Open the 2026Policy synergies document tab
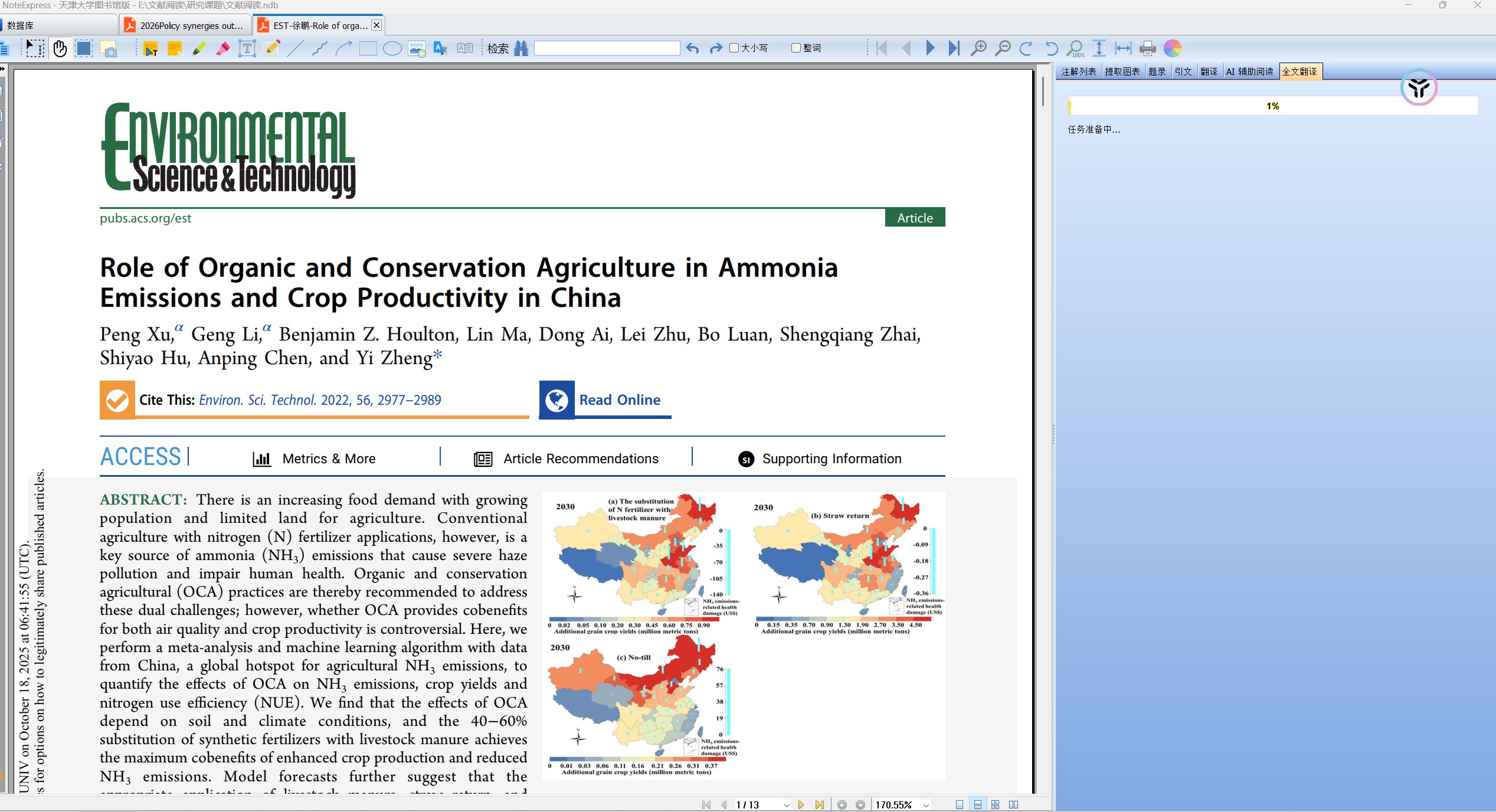This screenshot has height=812, width=1496. pyautogui.click(x=186, y=25)
